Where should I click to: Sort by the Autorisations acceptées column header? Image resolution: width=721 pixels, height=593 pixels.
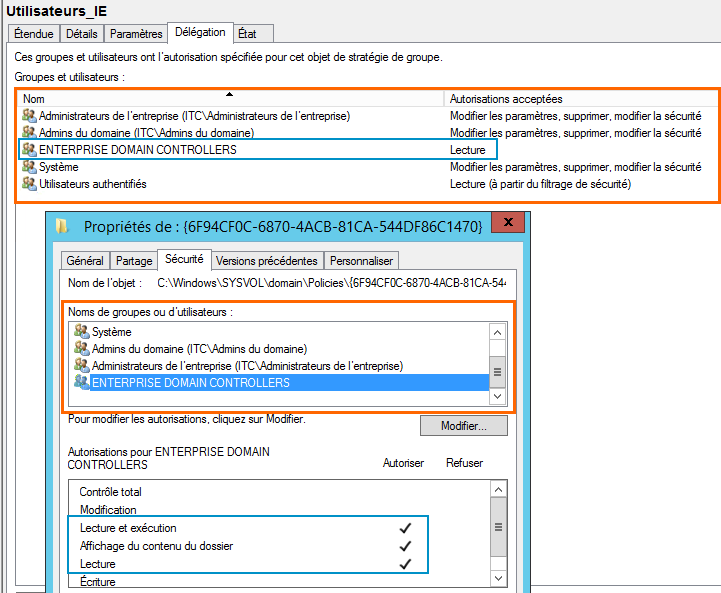pyautogui.click(x=581, y=99)
